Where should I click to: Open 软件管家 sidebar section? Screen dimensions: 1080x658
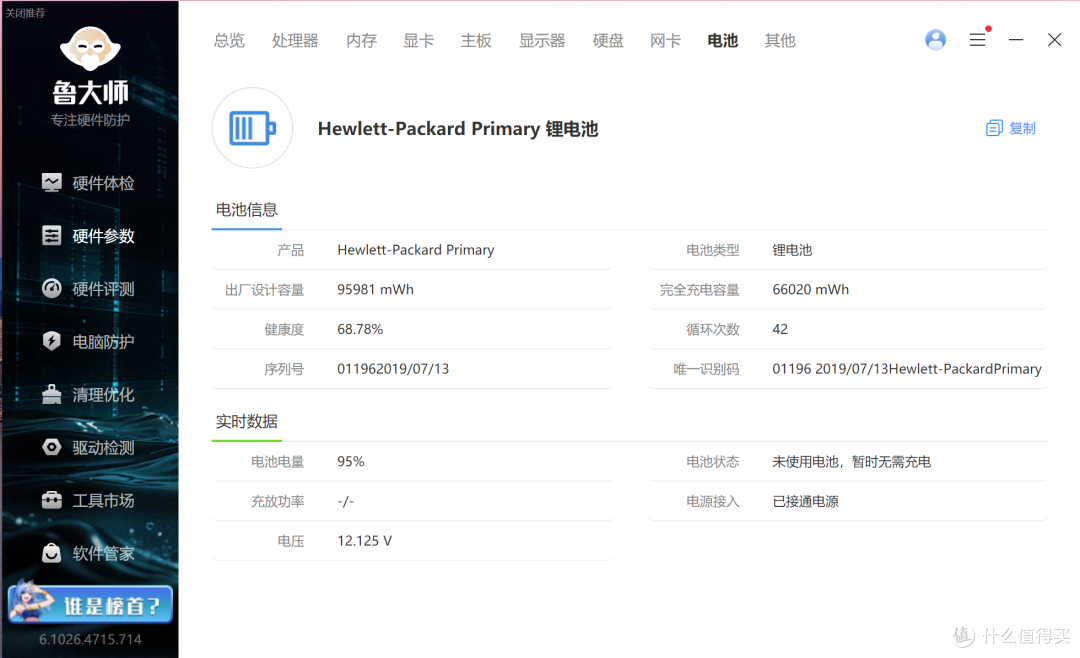pos(88,553)
